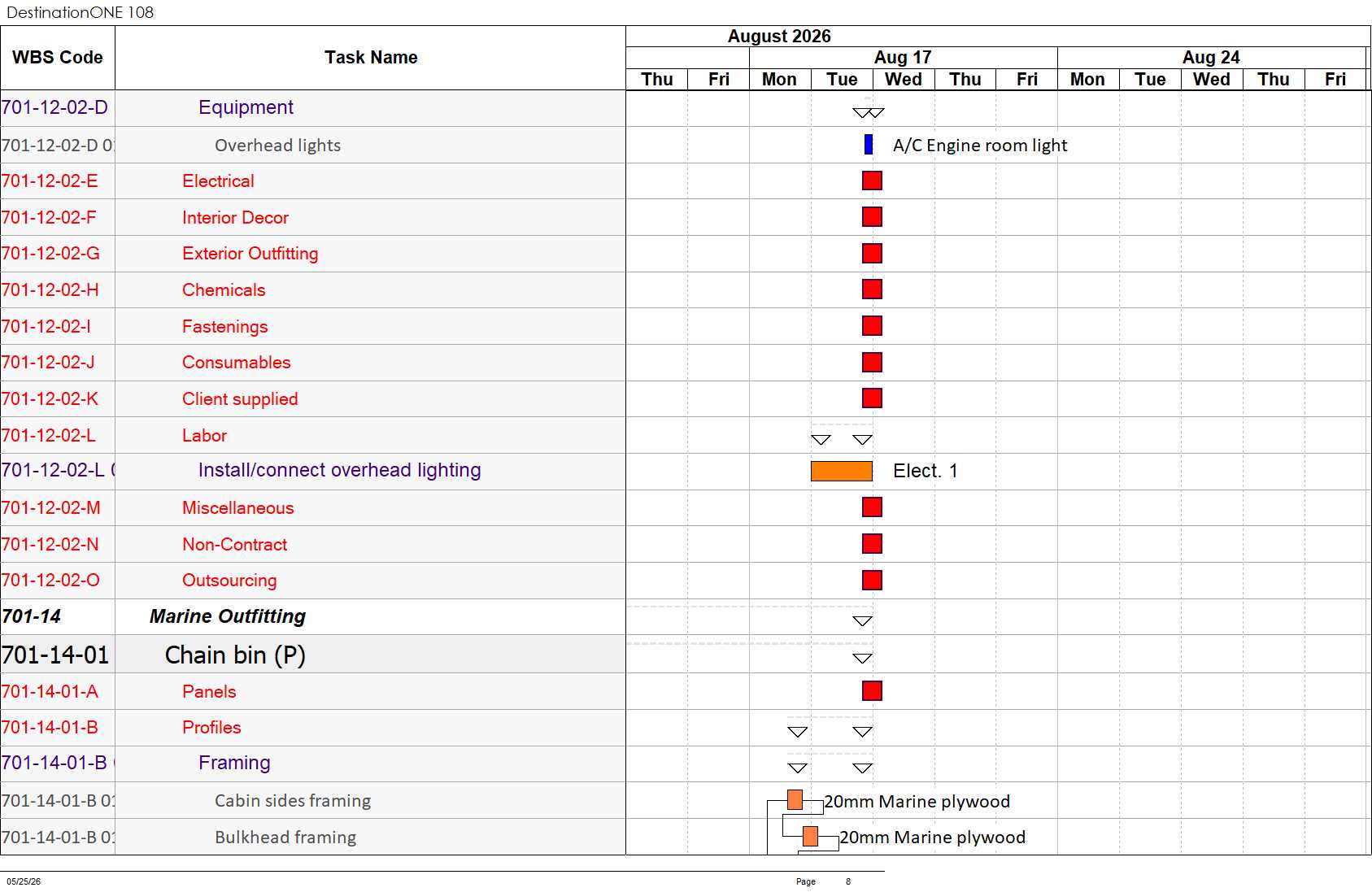Select the red Outsourcing milestone marker
The image size is (1372, 892).
(872, 581)
